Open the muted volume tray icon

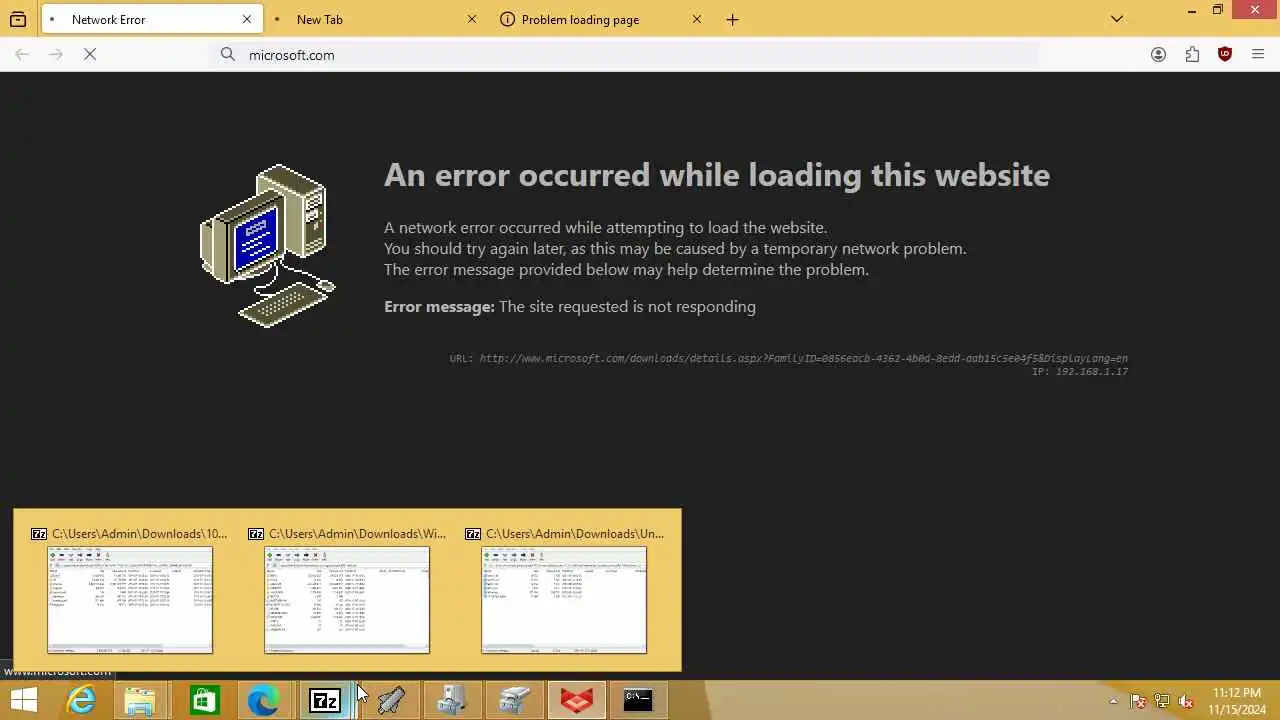tap(1186, 701)
